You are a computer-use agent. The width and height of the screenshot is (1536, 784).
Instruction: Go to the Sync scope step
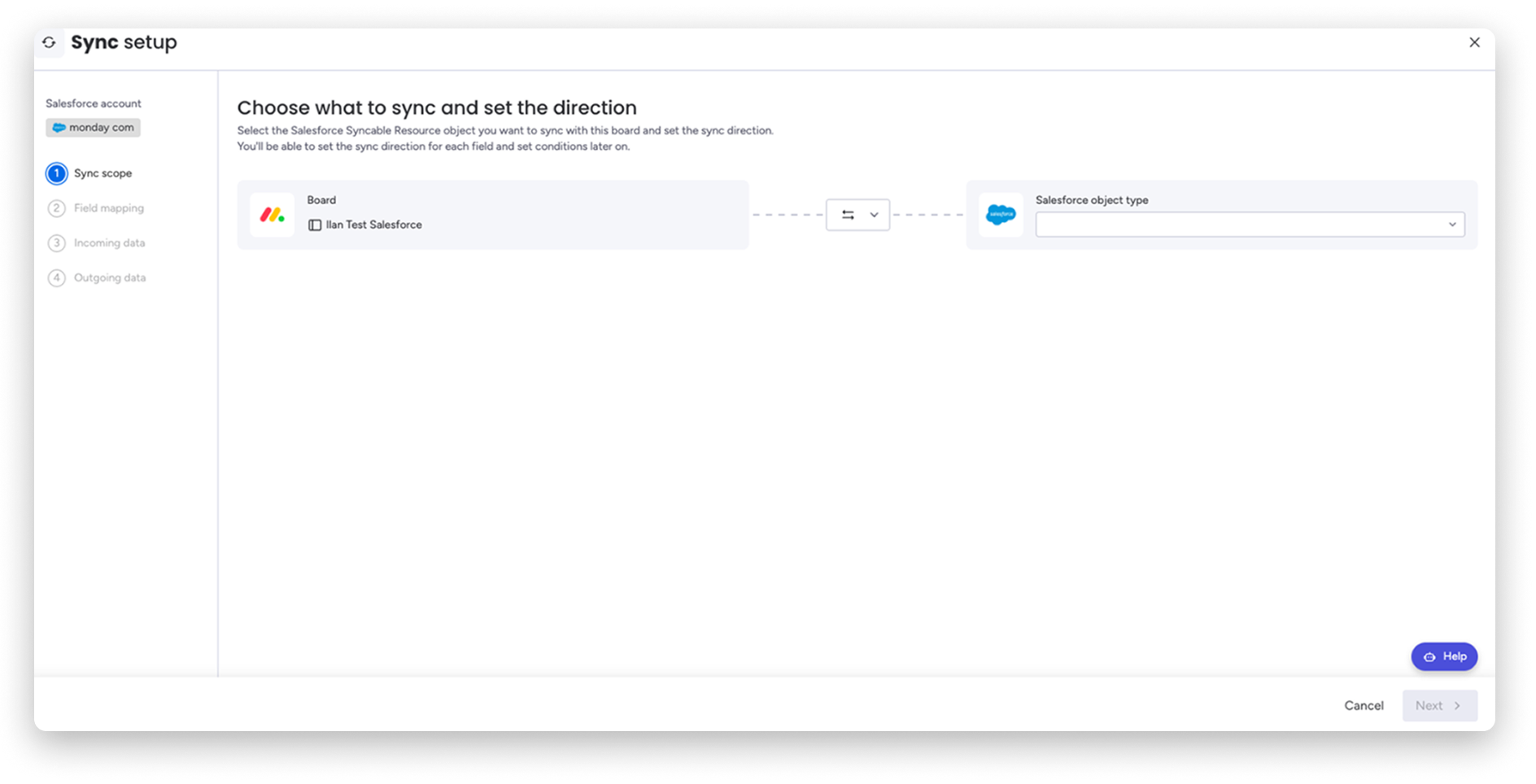pyautogui.click(x=103, y=173)
